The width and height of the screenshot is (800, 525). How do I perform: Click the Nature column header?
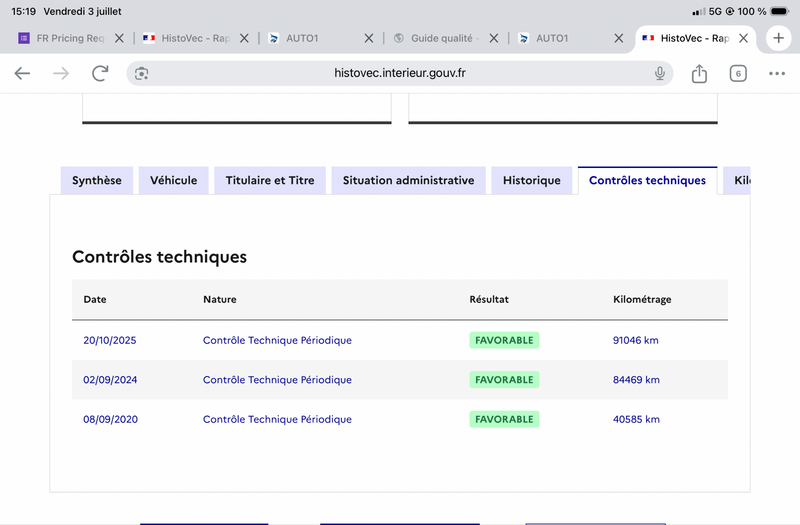pyautogui.click(x=219, y=299)
